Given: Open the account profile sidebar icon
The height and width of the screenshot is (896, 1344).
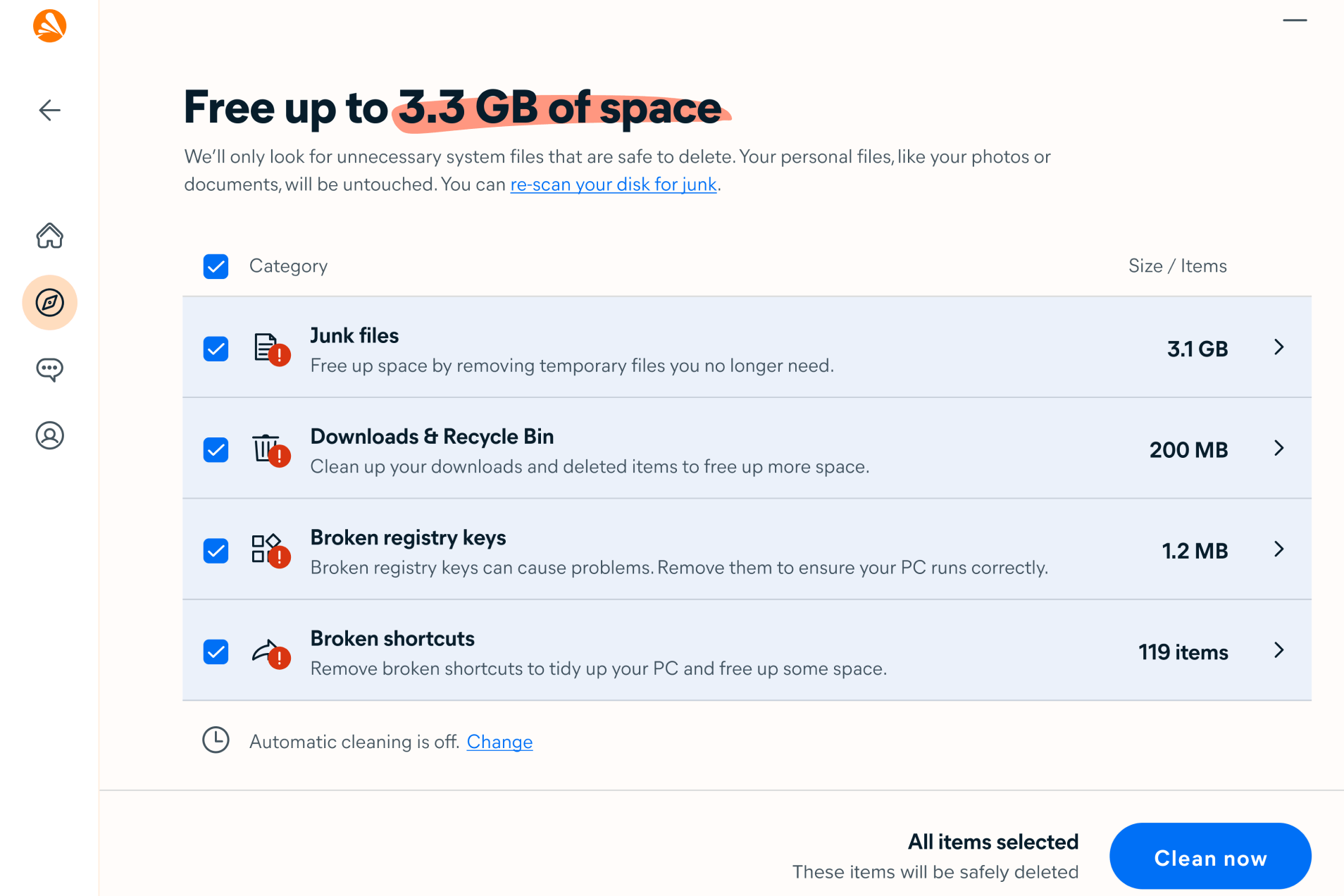Looking at the screenshot, I should (49, 435).
